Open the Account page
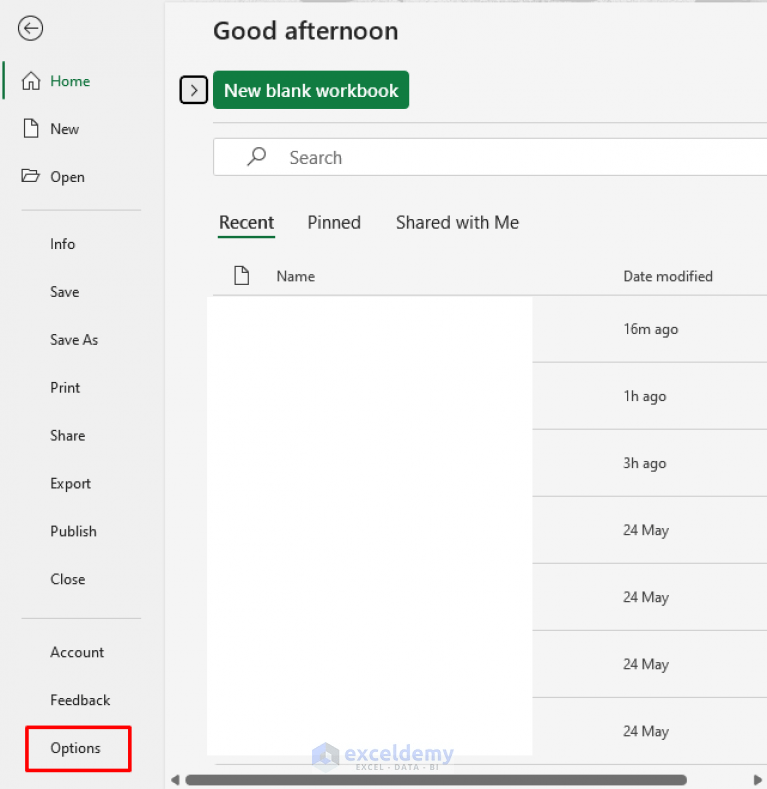Viewport: 767px width, 789px height. point(77,652)
